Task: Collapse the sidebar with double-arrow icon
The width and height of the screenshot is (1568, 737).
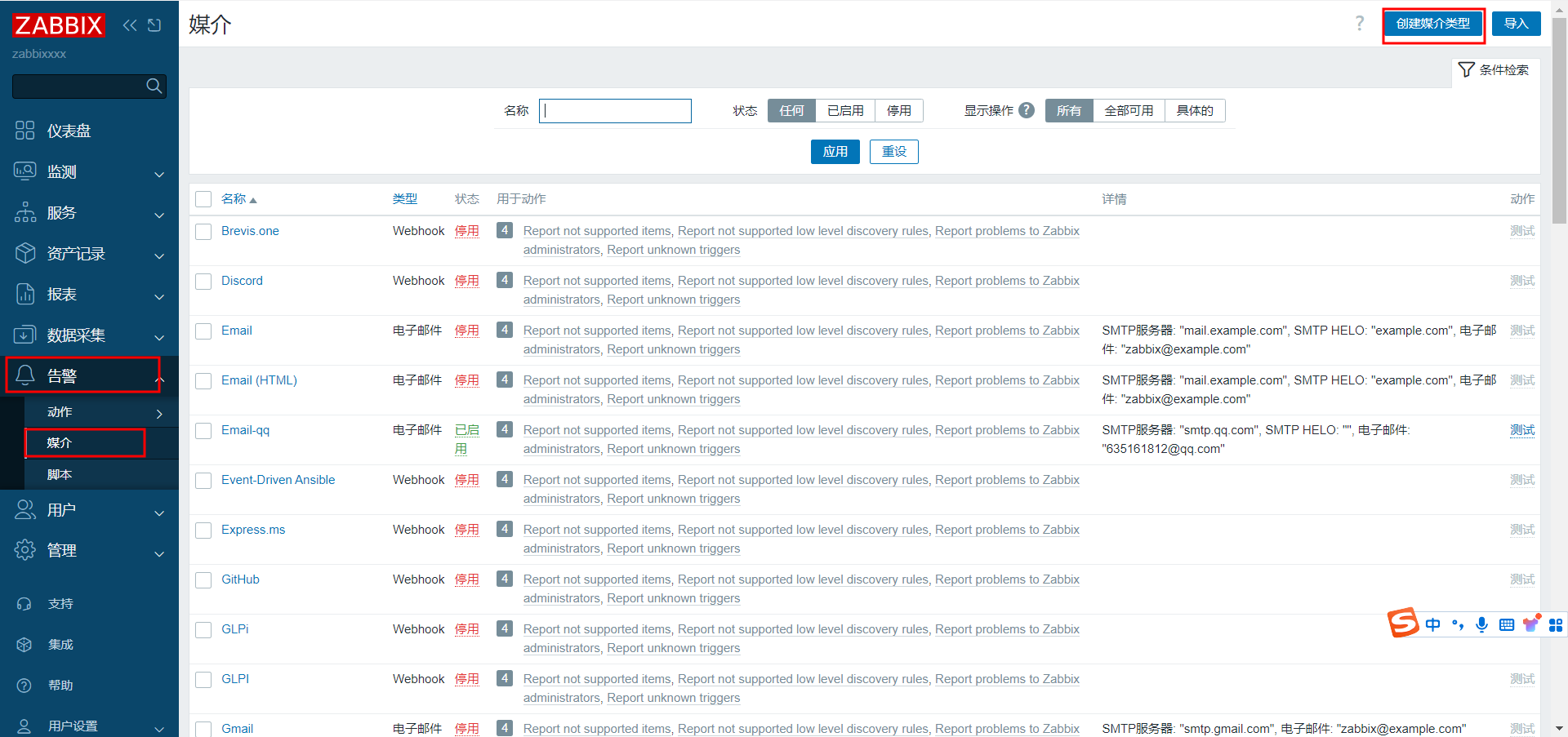Action: click(130, 25)
